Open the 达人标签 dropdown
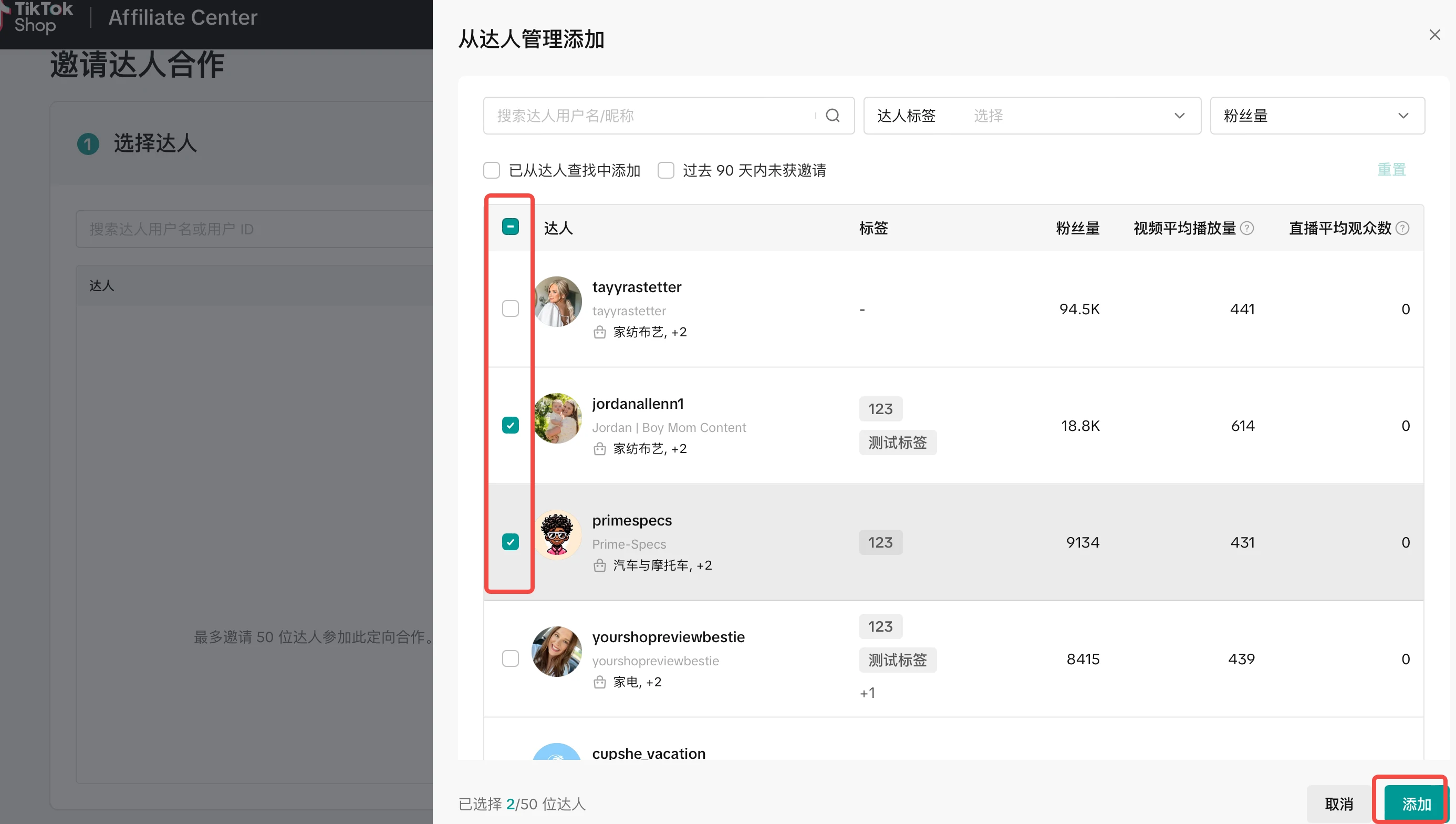This screenshot has height=824, width=1456. [1031, 116]
